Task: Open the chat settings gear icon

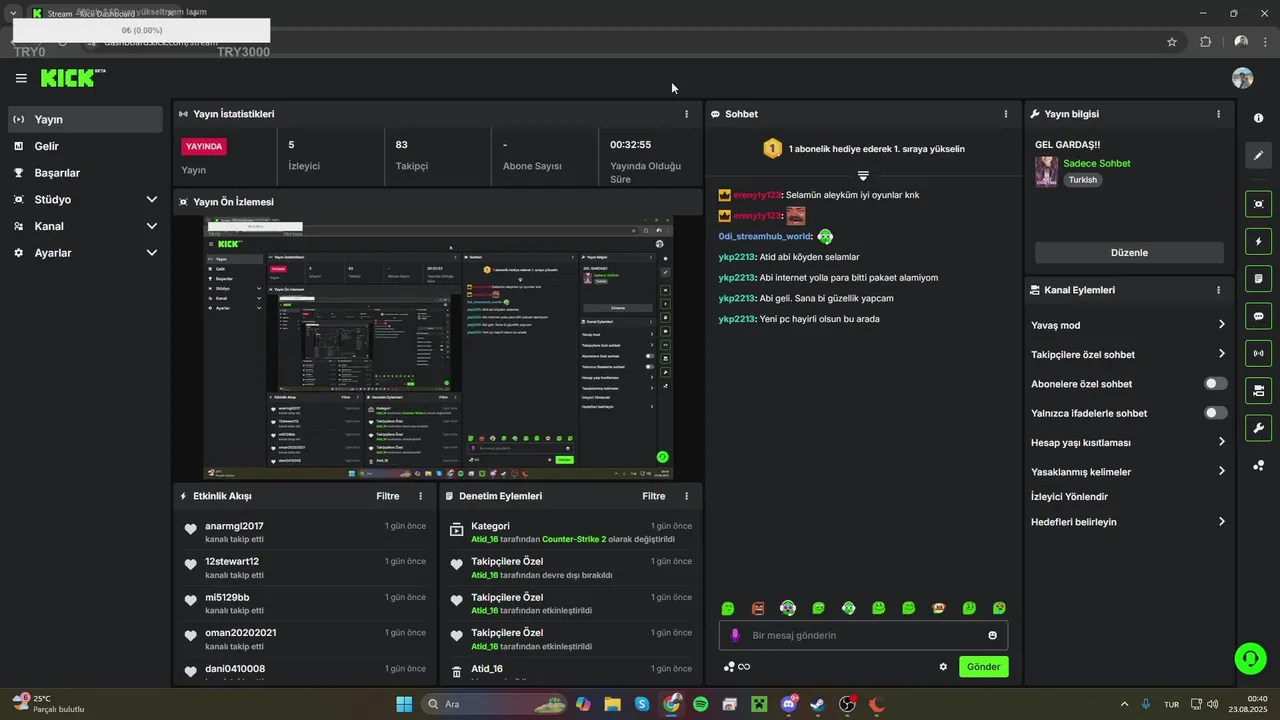Action: click(x=943, y=667)
